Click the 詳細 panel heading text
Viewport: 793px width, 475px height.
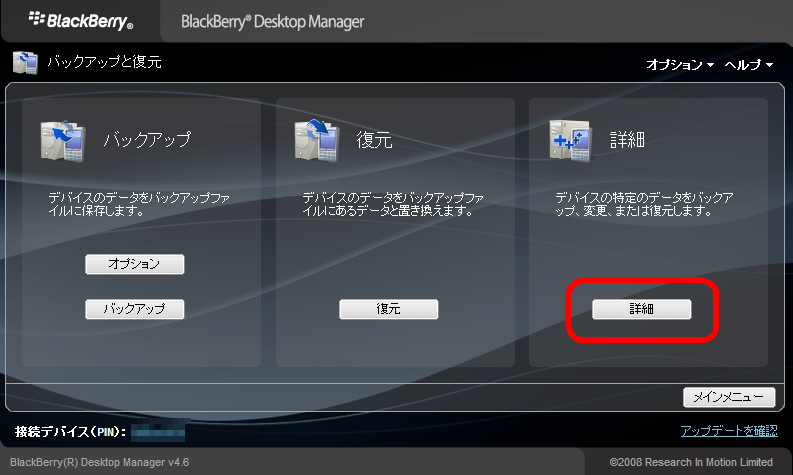click(627, 140)
